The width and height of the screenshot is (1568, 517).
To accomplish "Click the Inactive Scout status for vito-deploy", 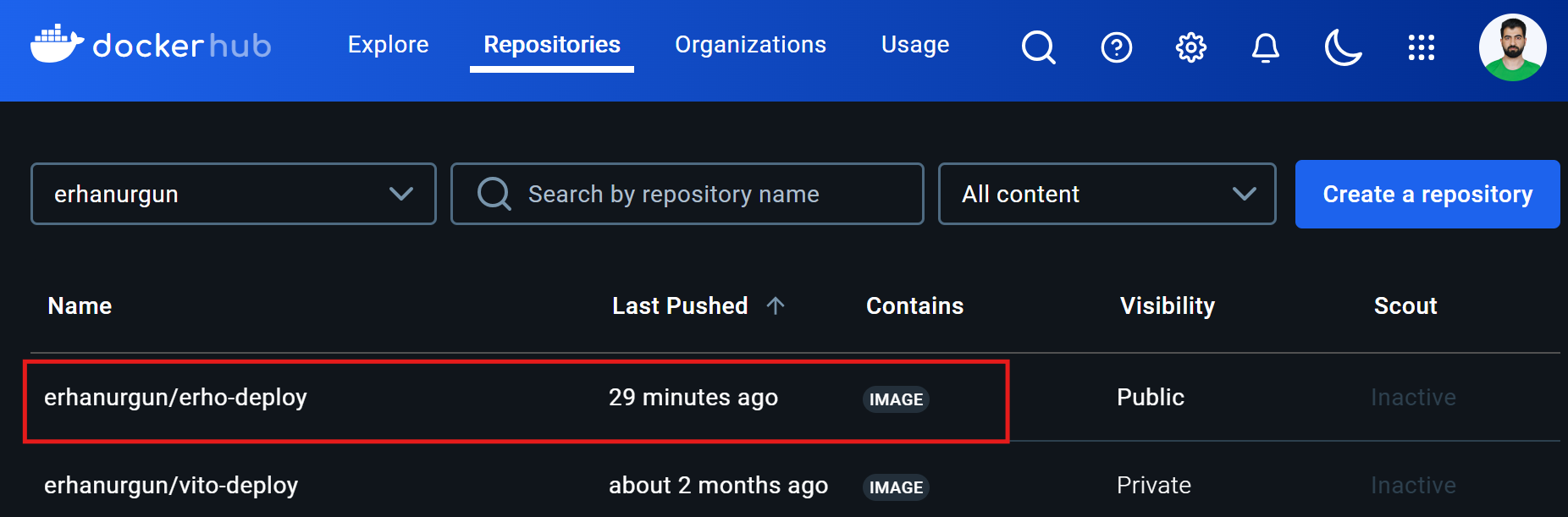I will (1413, 485).
